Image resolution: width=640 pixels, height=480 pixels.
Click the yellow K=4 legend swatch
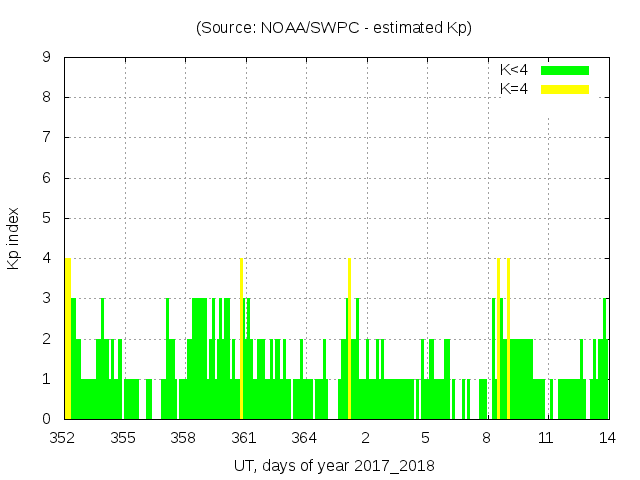(x=565, y=89)
